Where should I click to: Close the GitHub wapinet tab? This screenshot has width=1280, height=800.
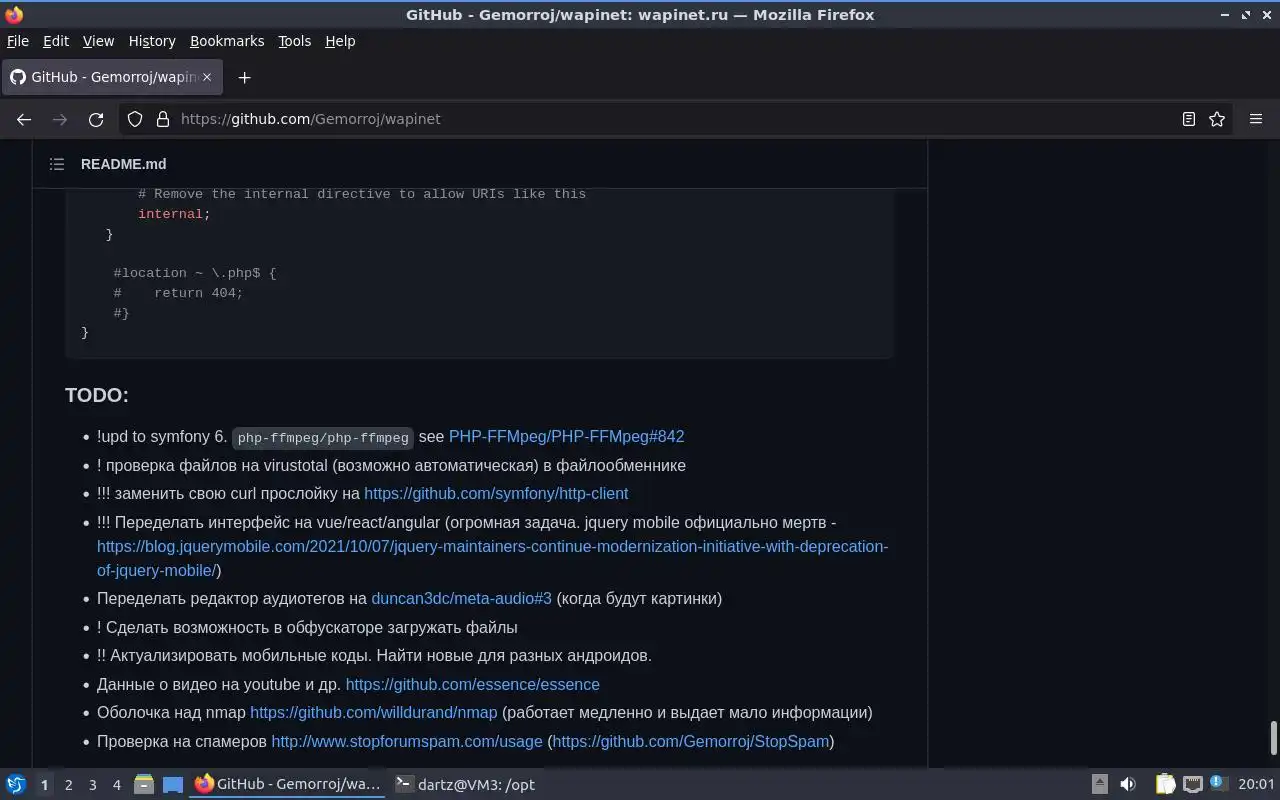click(x=208, y=77)
